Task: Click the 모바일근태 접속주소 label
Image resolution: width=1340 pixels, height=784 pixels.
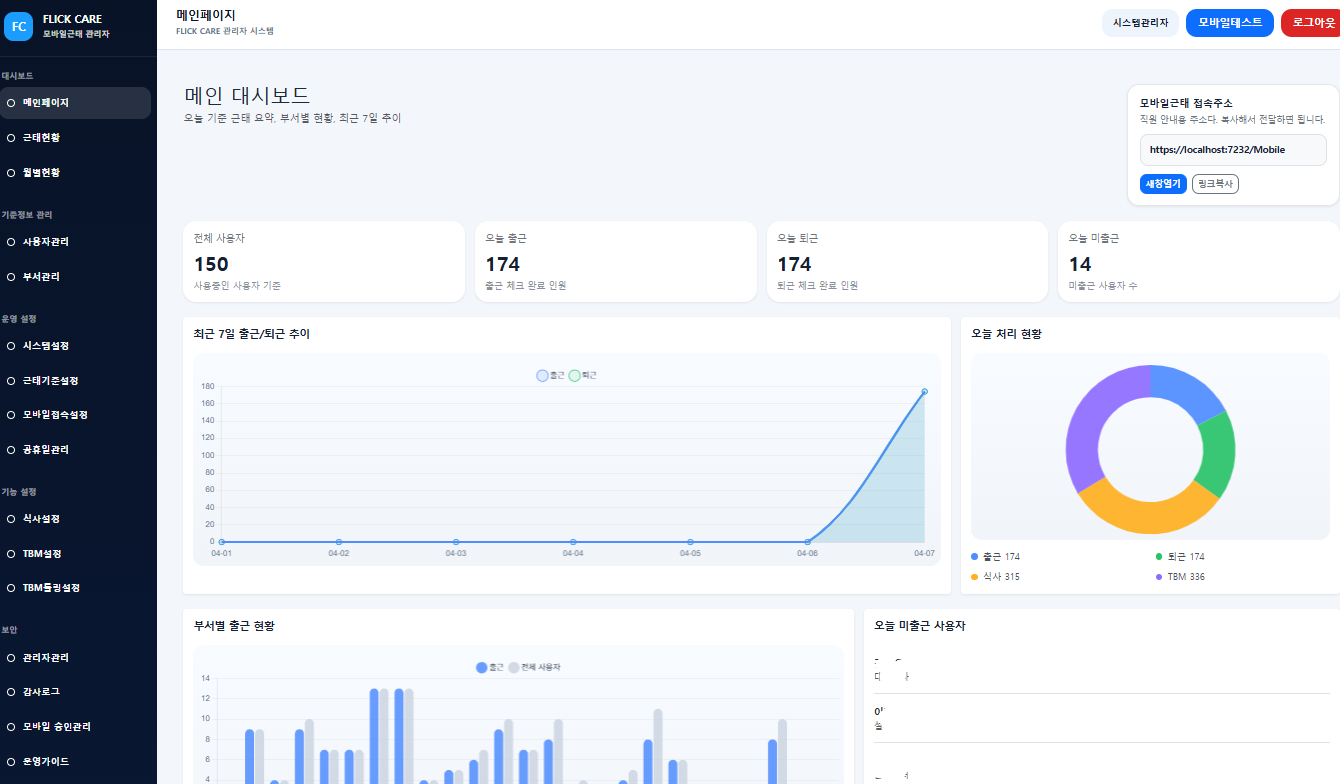Action: pos(1186,103)
